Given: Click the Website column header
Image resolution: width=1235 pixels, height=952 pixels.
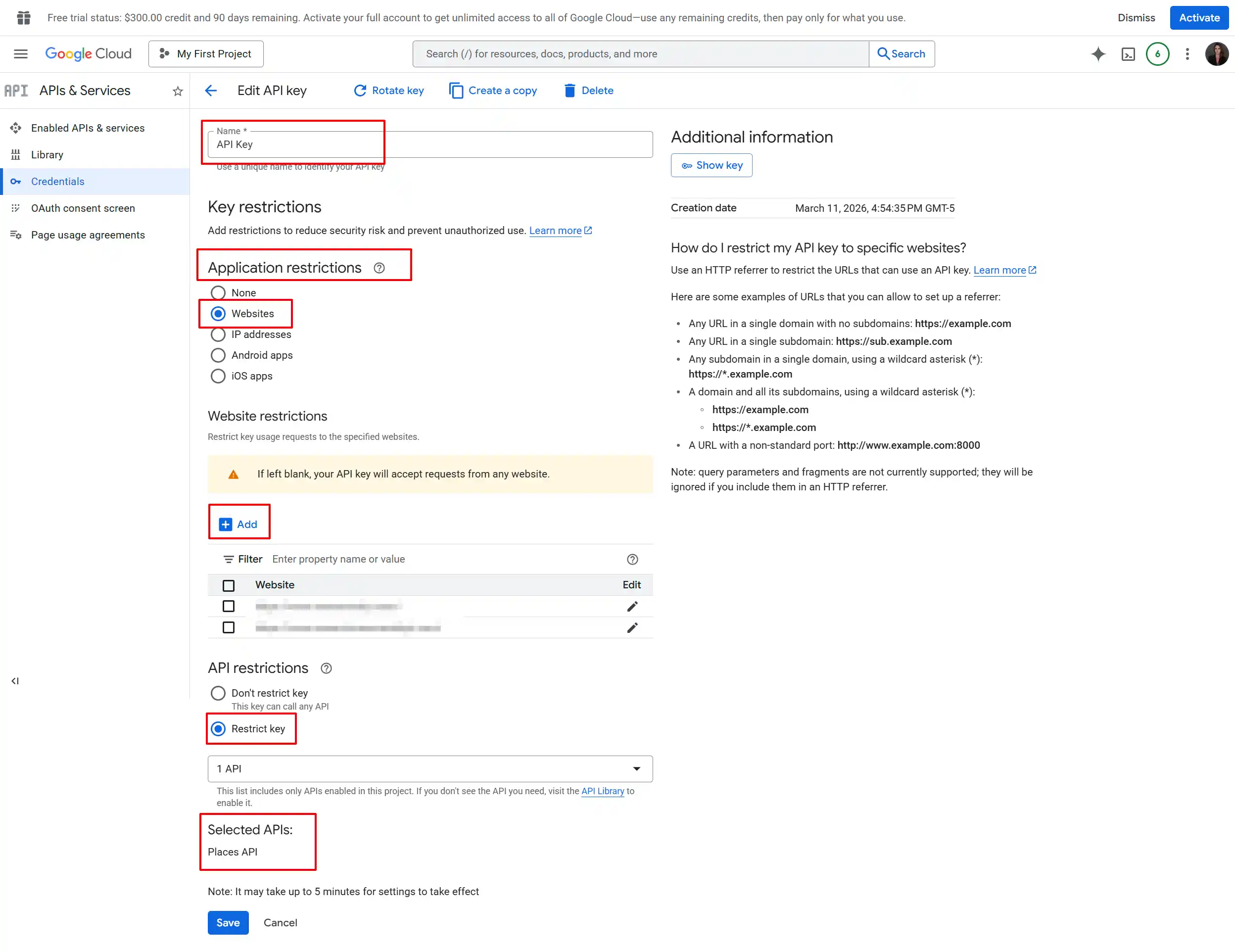Looking at the screenshot, I should coord(275,585).
